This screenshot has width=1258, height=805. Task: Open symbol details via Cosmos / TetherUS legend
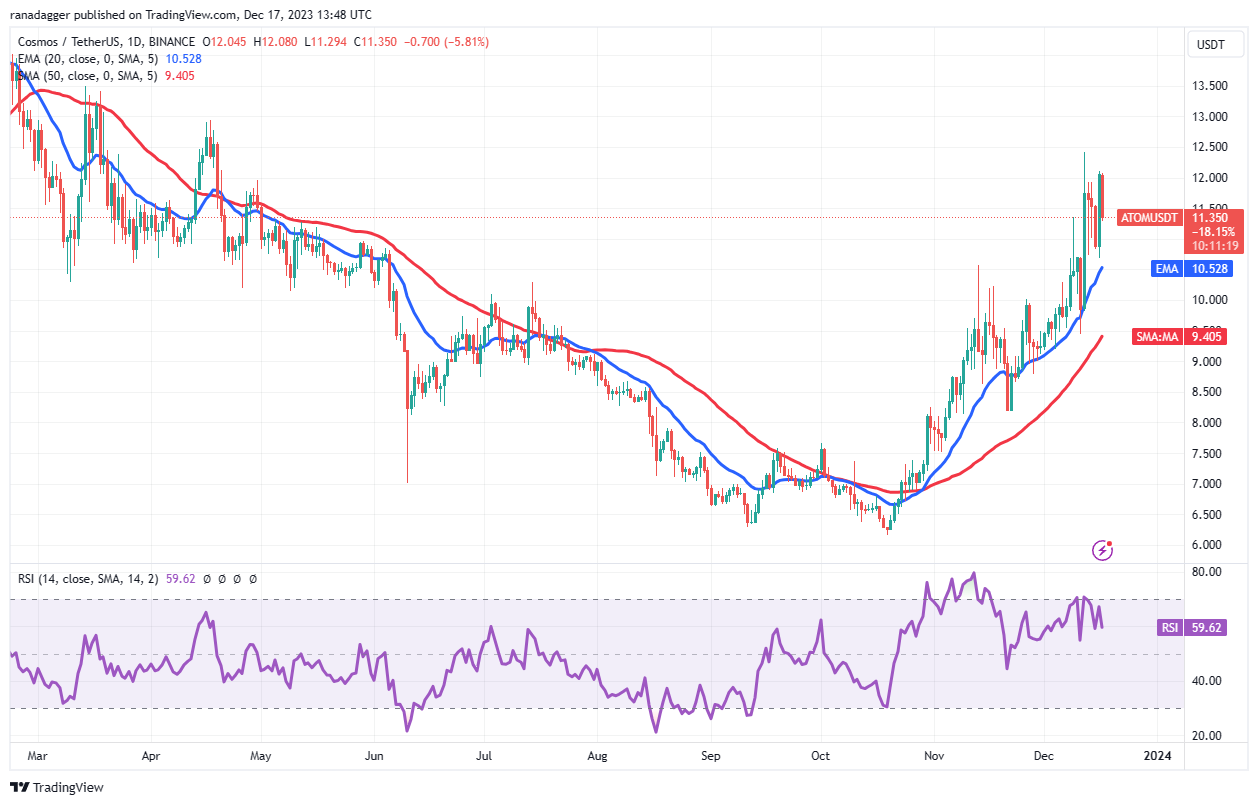click(70, 42)
